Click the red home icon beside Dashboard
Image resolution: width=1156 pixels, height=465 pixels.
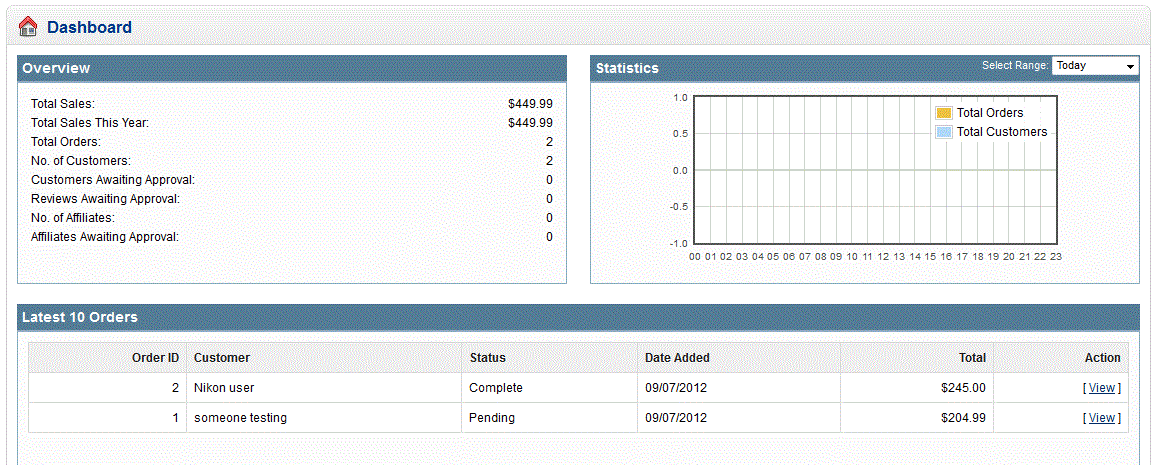[28, 27]
